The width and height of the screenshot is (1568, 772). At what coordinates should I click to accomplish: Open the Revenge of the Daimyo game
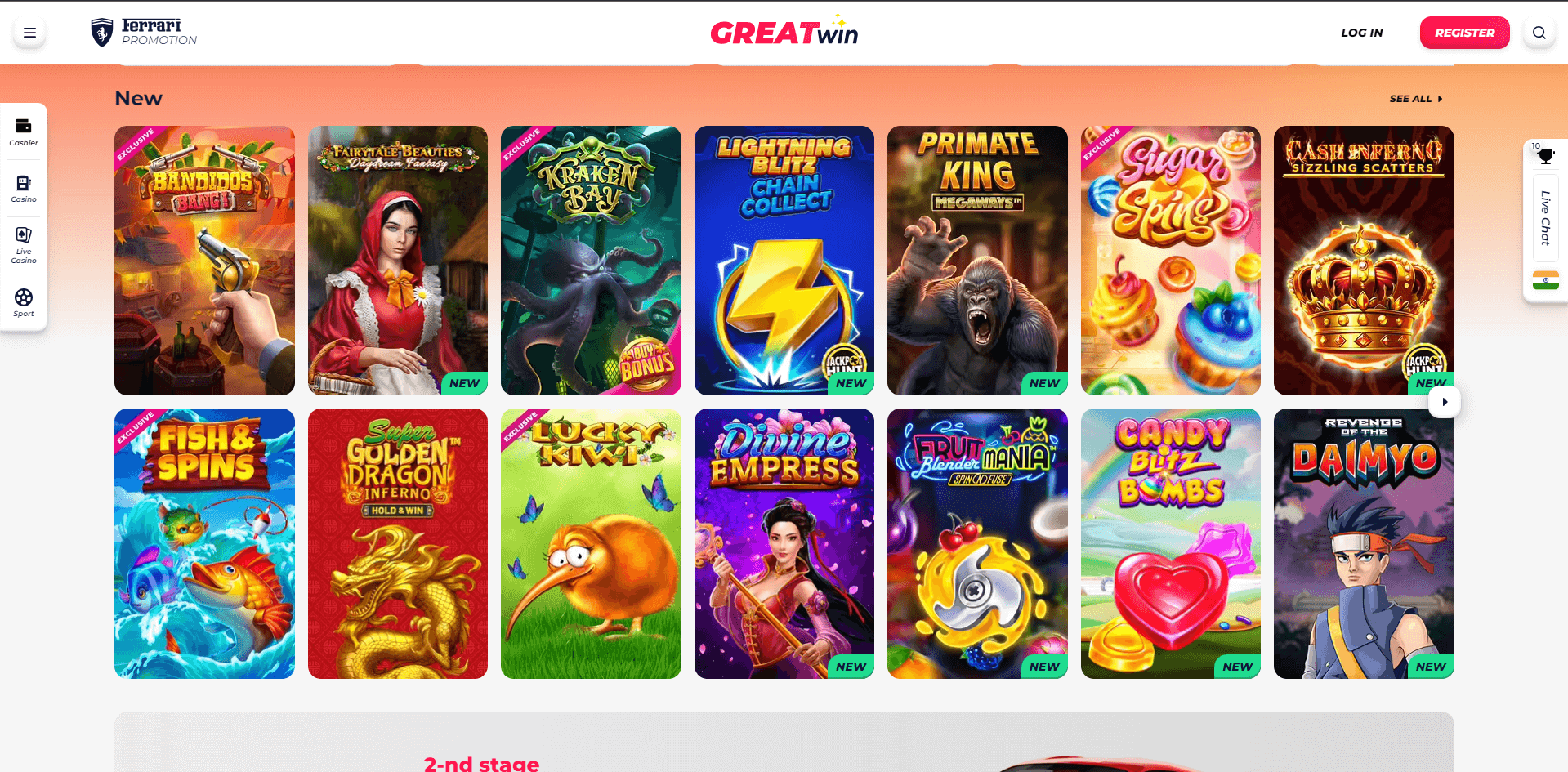1364,544
